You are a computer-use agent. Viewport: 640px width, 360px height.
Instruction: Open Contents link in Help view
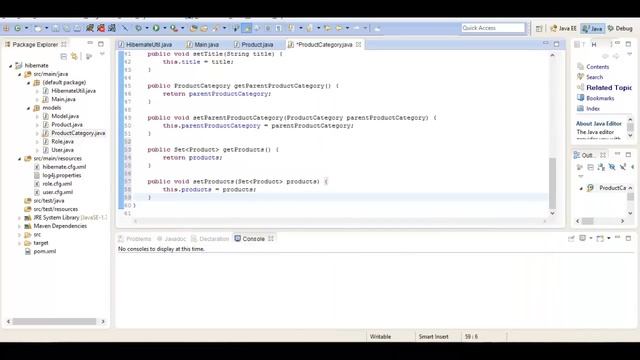(x=598, y=67)
